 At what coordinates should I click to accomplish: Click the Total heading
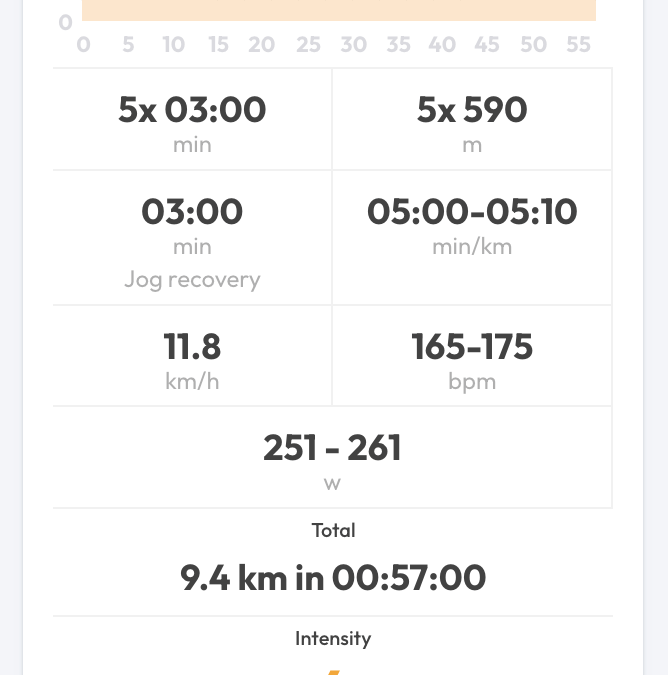click(333, 530)
